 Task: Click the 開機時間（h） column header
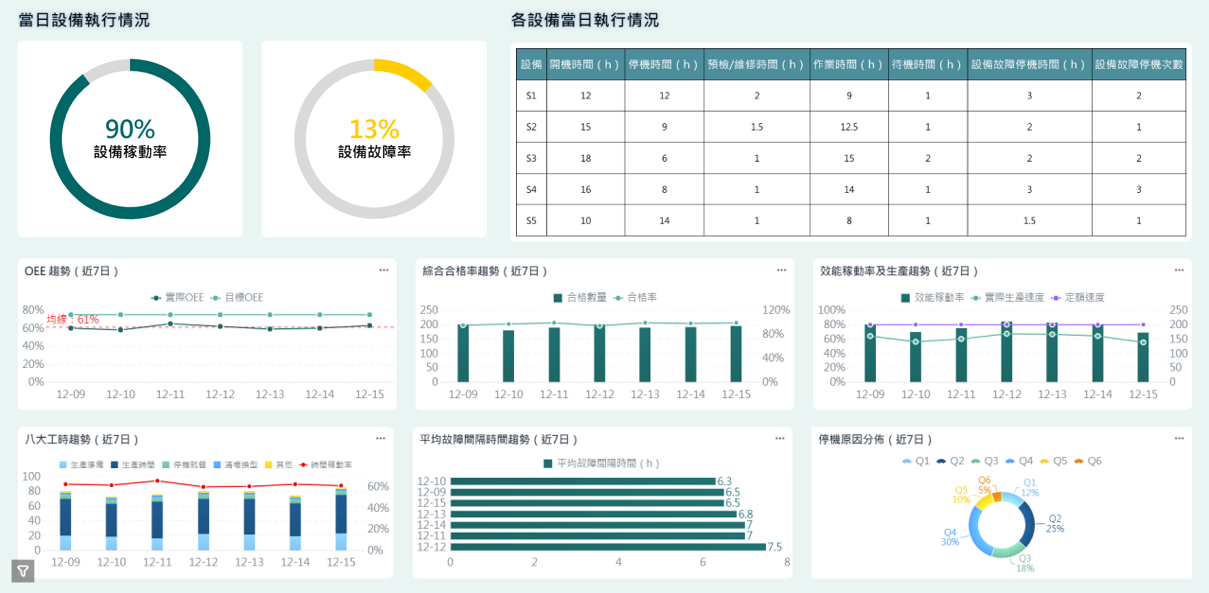[x=585, y=65]
